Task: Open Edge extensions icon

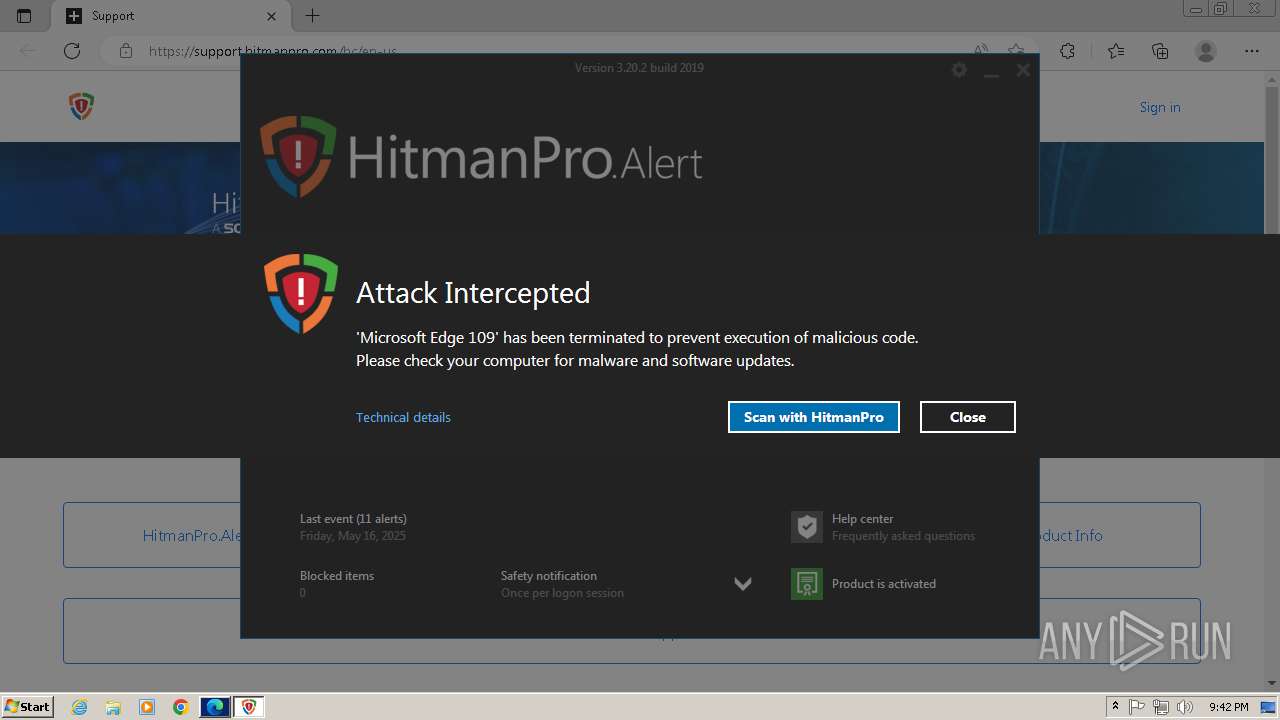Action: [x=1067, y=51]
